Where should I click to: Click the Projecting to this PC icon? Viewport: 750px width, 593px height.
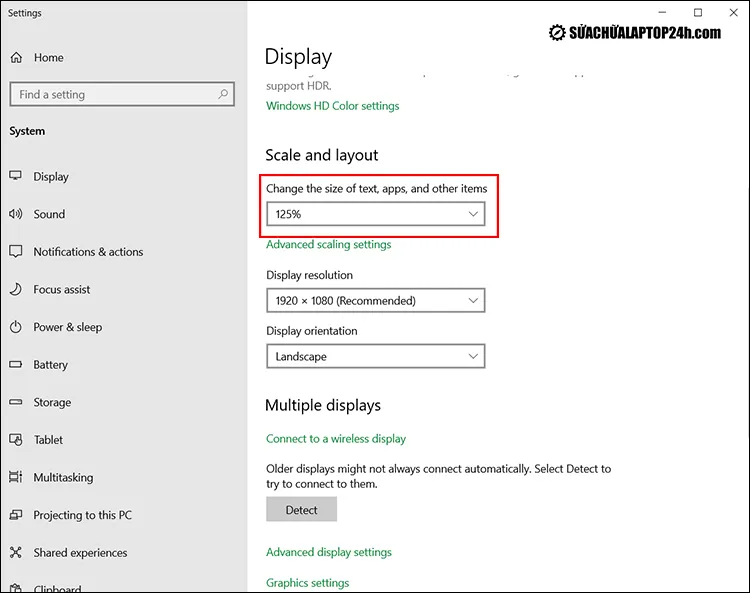(x=16, y=515)
